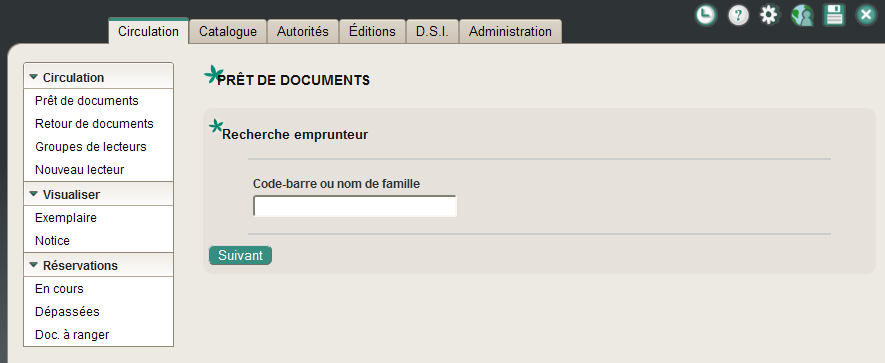Focus the Code-barre ou nom de famille field
The width and height of the screenshot is (885, 363).
354,206
